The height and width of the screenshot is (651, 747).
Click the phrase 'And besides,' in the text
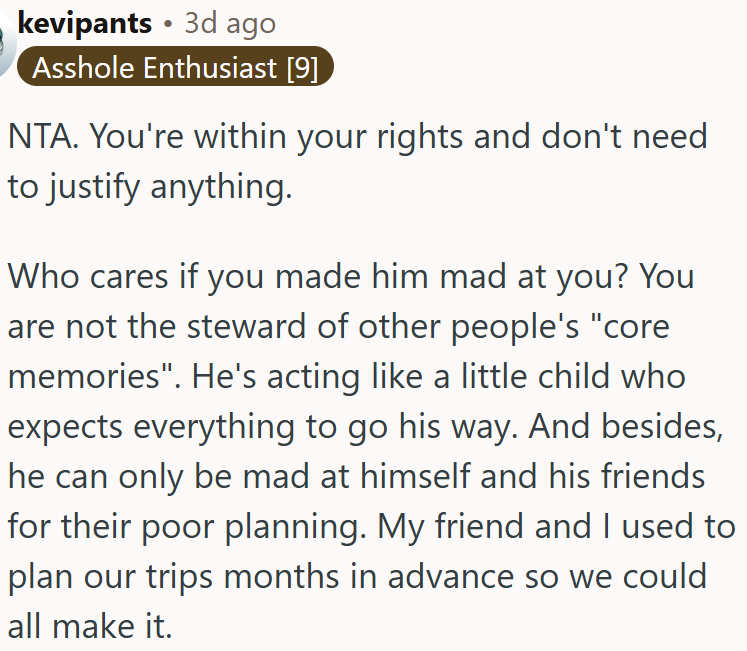(626, 427)
